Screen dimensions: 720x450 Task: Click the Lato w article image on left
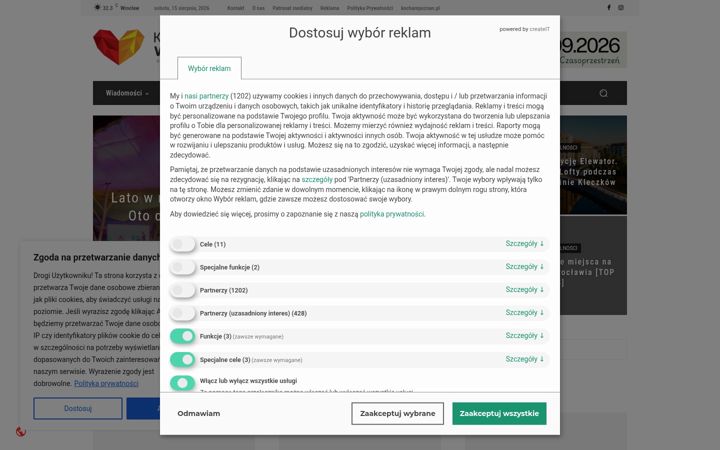[126, 178]
